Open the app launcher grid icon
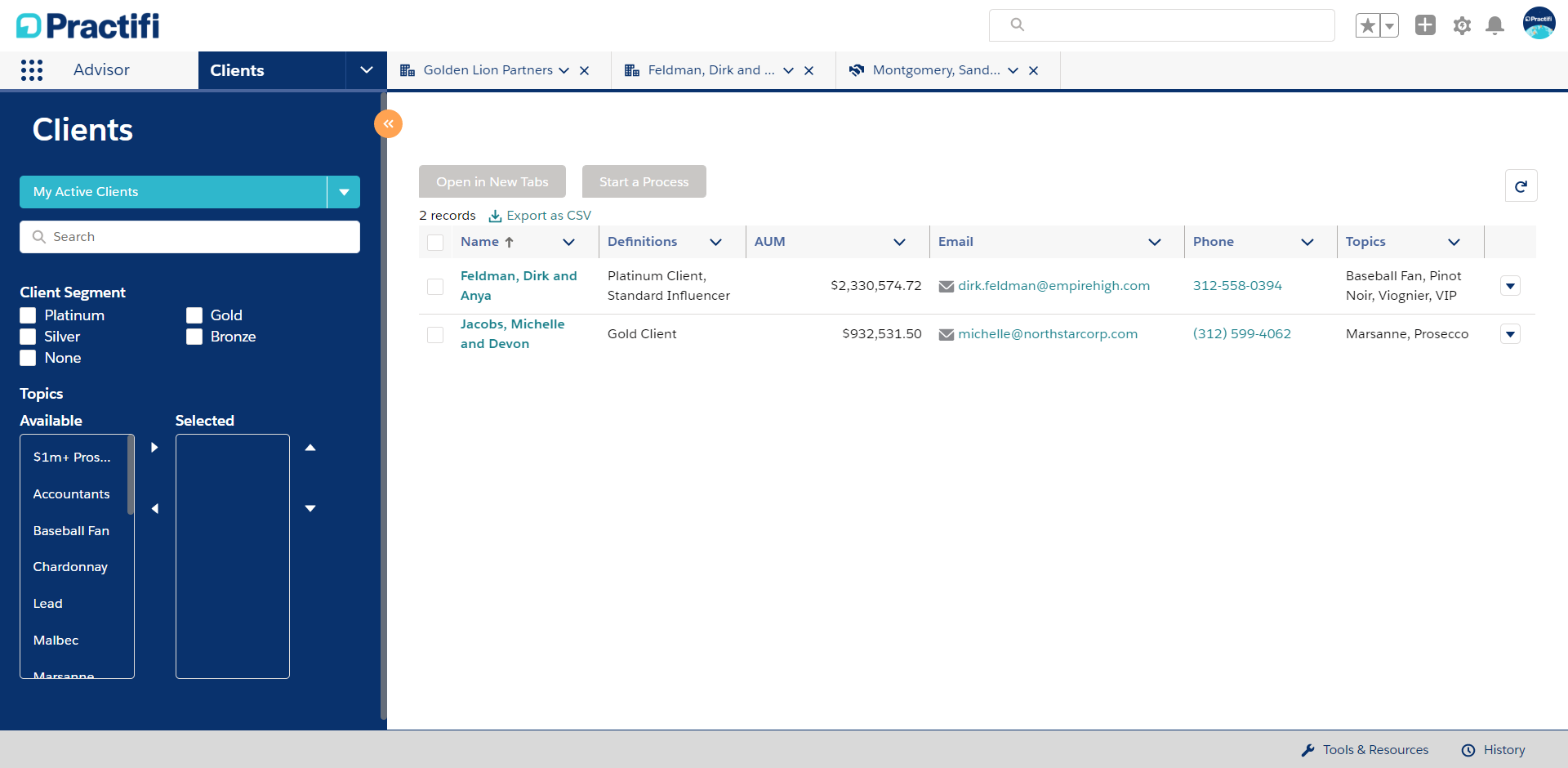 (32, 70)
